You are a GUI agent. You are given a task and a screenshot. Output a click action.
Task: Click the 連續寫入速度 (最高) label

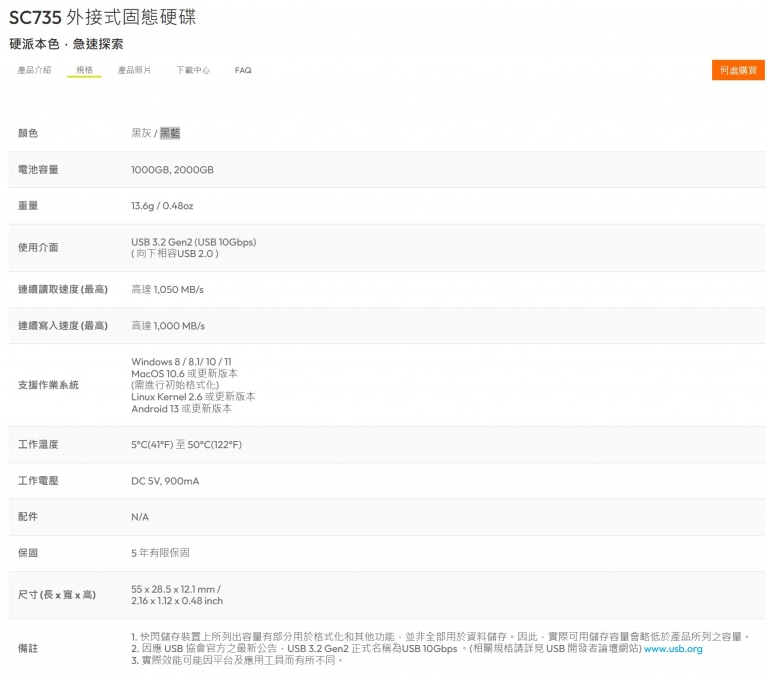pos(62,326)
